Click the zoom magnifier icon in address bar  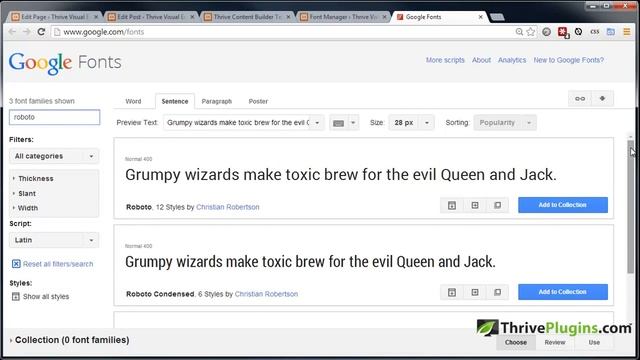pyautogui.click(x=519, y=32)
